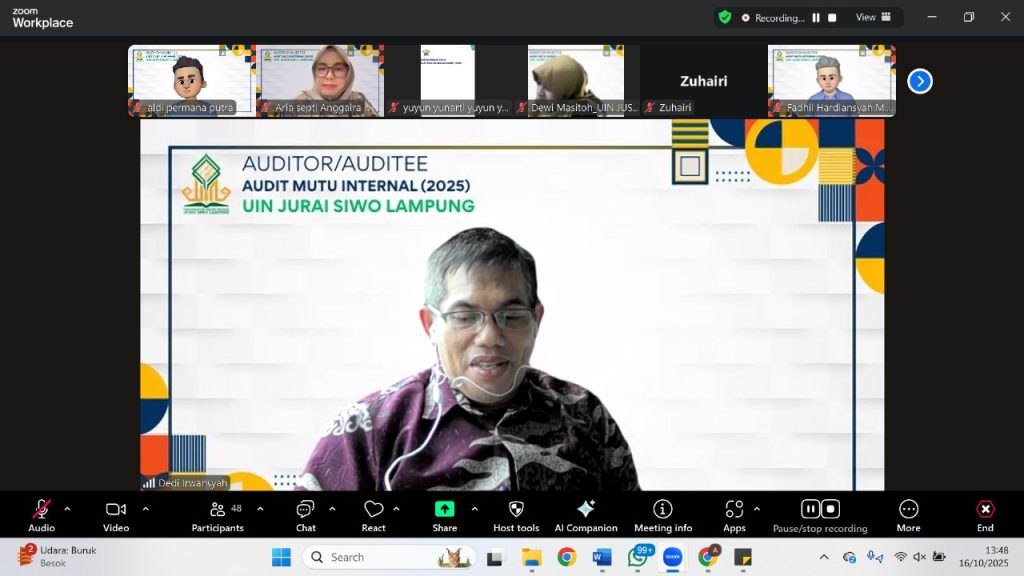Open the Chat panel
The width and height of the screenshot is (1024, 576).
[x=305, y=515]
